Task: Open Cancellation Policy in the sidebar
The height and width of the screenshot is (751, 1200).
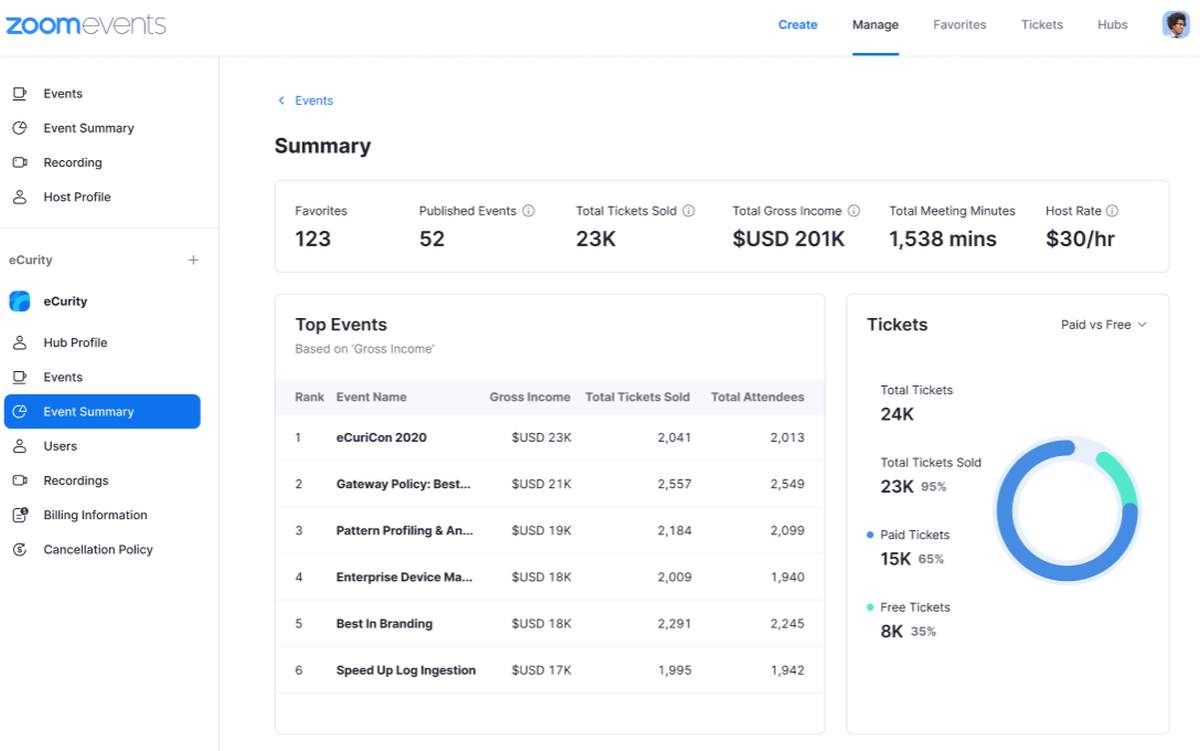Action: (x=98, y=550)
